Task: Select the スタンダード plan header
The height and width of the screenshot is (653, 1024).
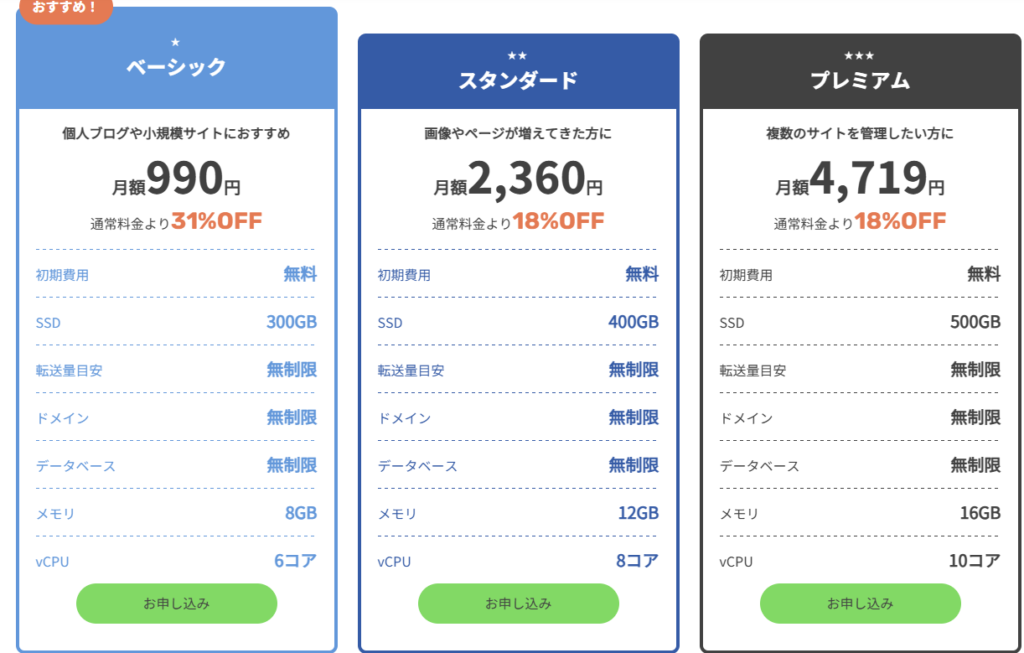Action: click(518, 81)
